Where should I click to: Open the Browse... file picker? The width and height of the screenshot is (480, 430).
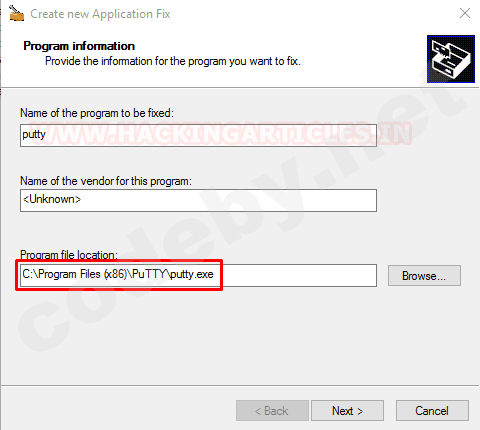pyautogui.click(x=424, y=275)
